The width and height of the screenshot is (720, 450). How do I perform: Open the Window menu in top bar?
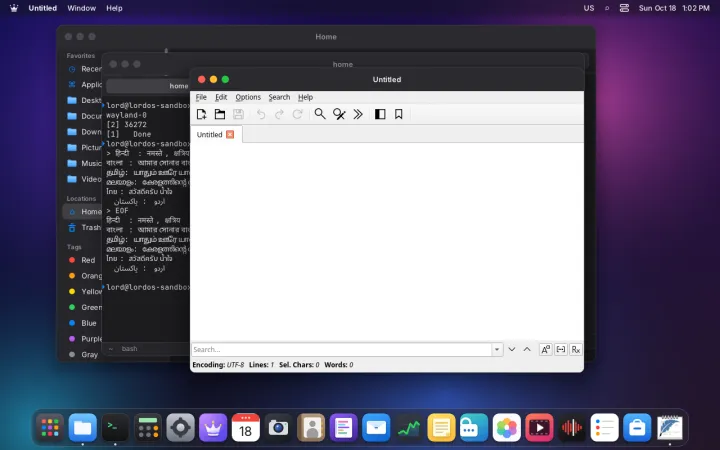81,8
